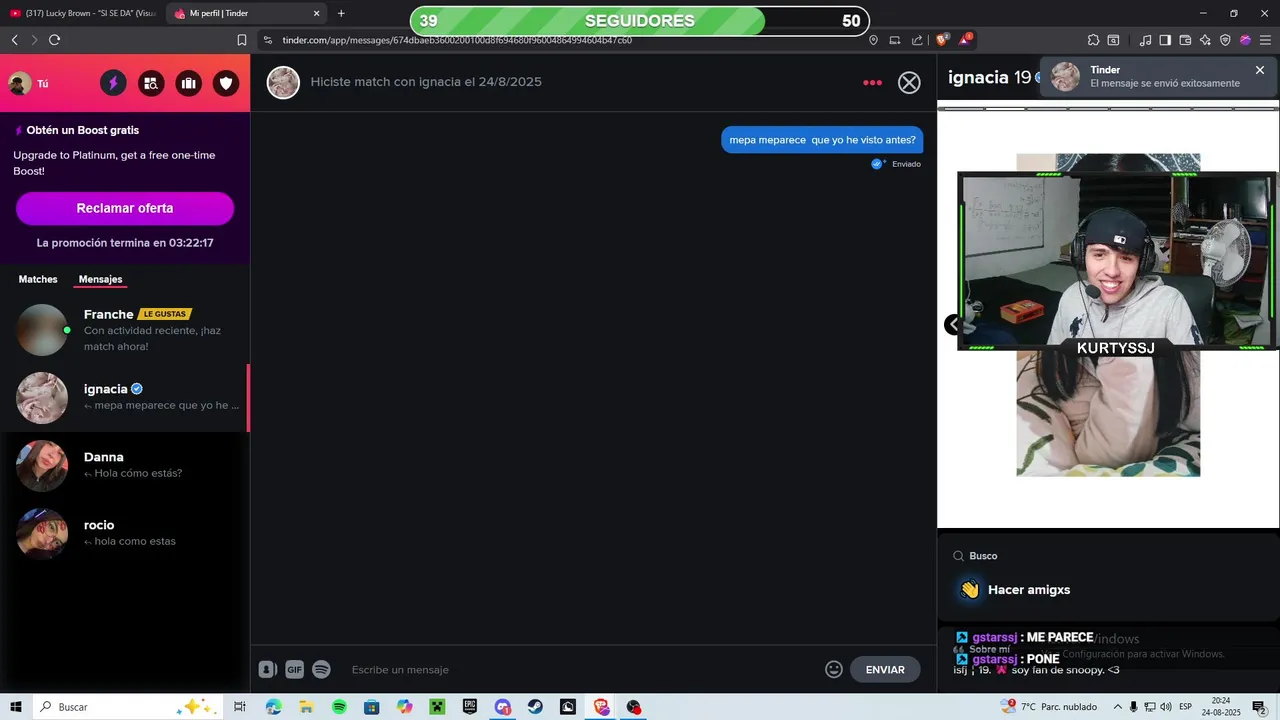Switch to the Lucky Brown YouTube tab
Screen dimensions: 1280x720
point(82,13)
